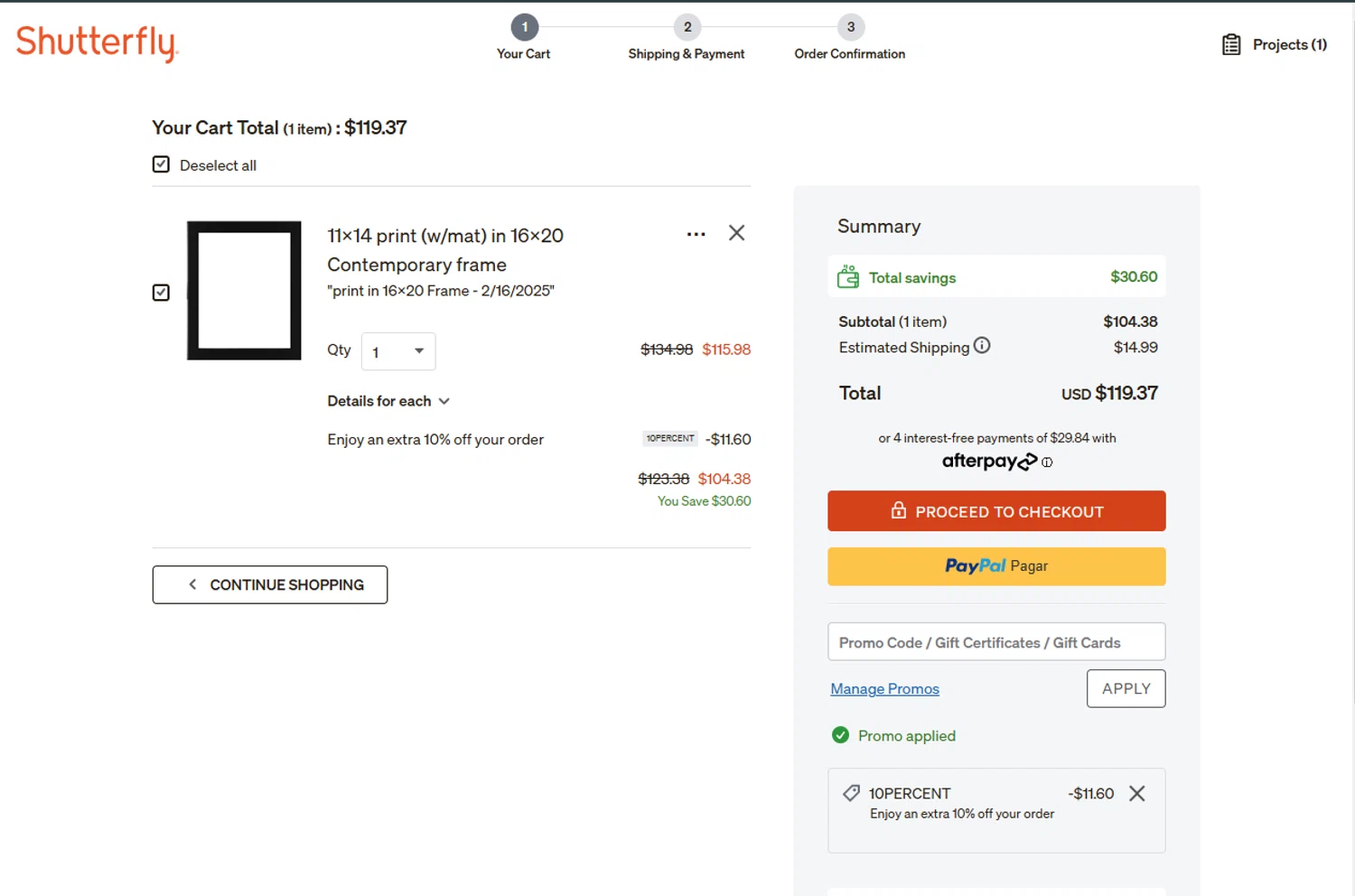Pay with the PayPal Pagar button
Screen dimensions: 1355x896
996,566
